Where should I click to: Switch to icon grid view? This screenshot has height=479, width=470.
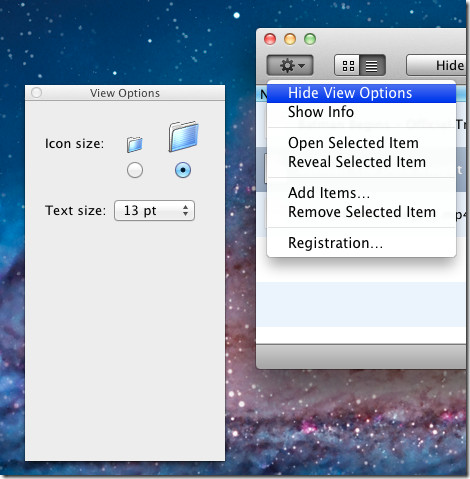click(347, 65)
